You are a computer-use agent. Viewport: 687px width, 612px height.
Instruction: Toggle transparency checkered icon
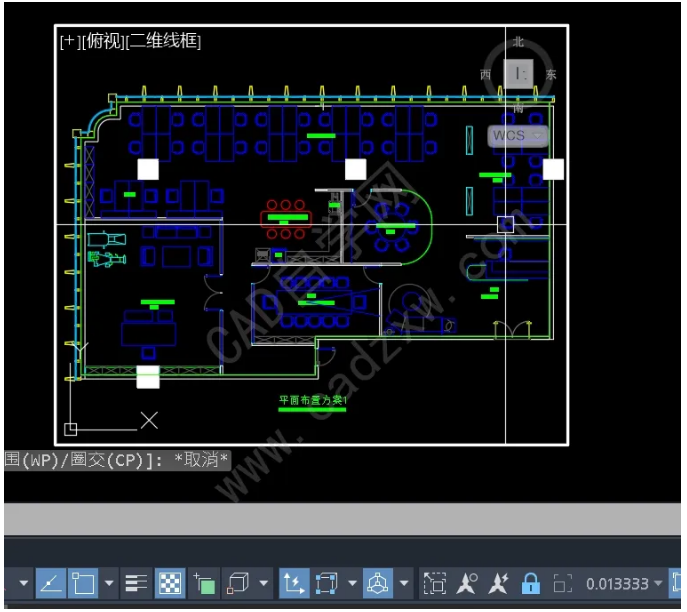pos(170,586)
